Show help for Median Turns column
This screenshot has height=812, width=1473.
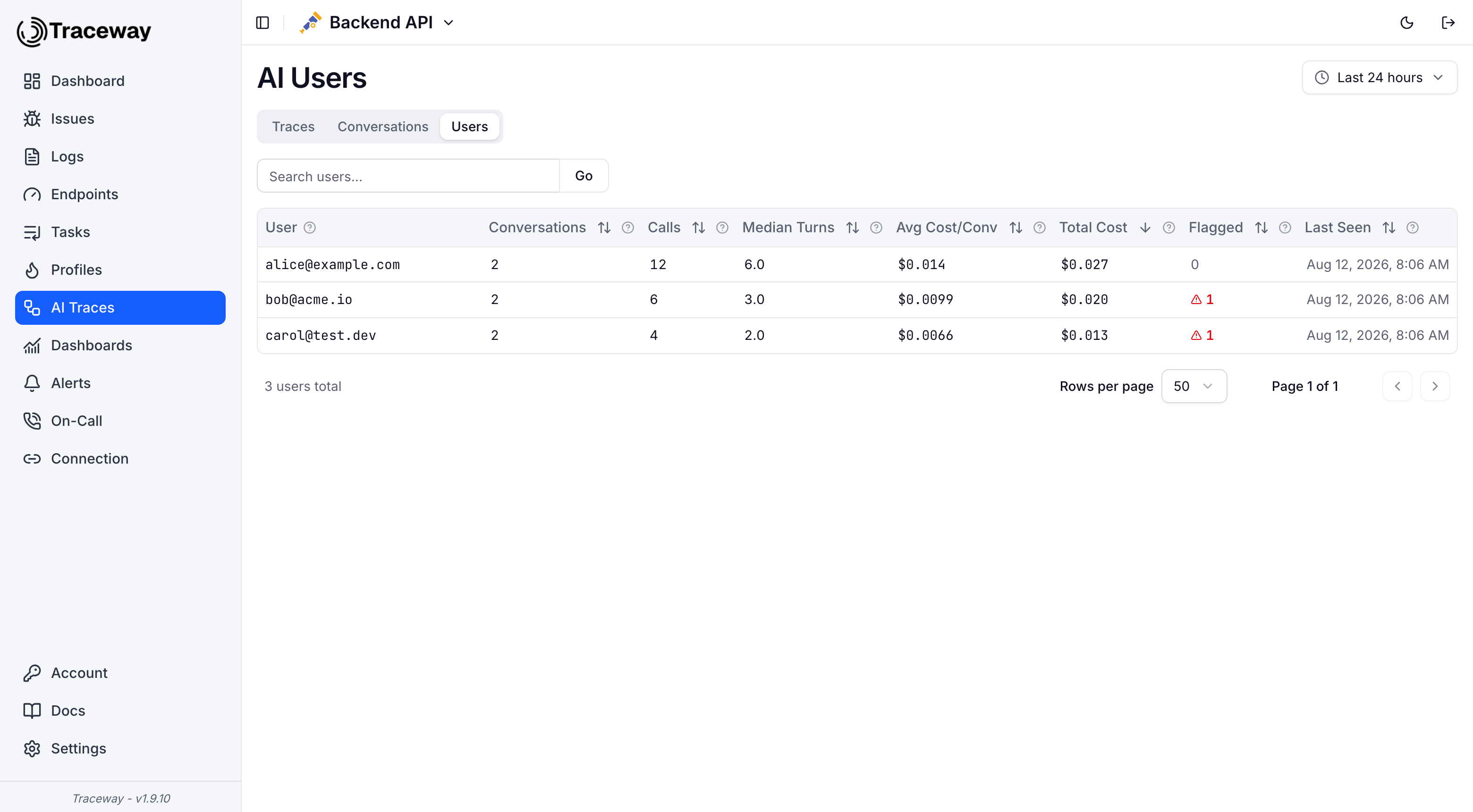click(876, 228)
